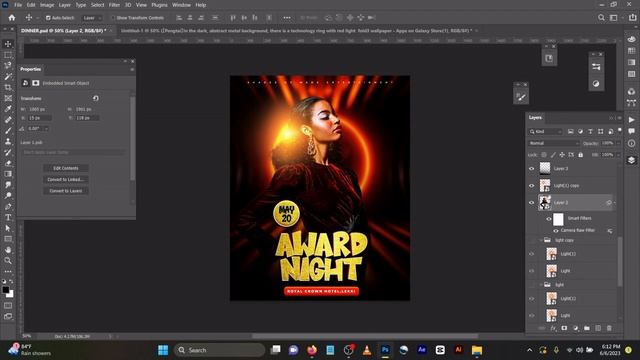Click the X position field in Properties
The width and height of the screenshot is (640, 360).
tap(40, 118)
